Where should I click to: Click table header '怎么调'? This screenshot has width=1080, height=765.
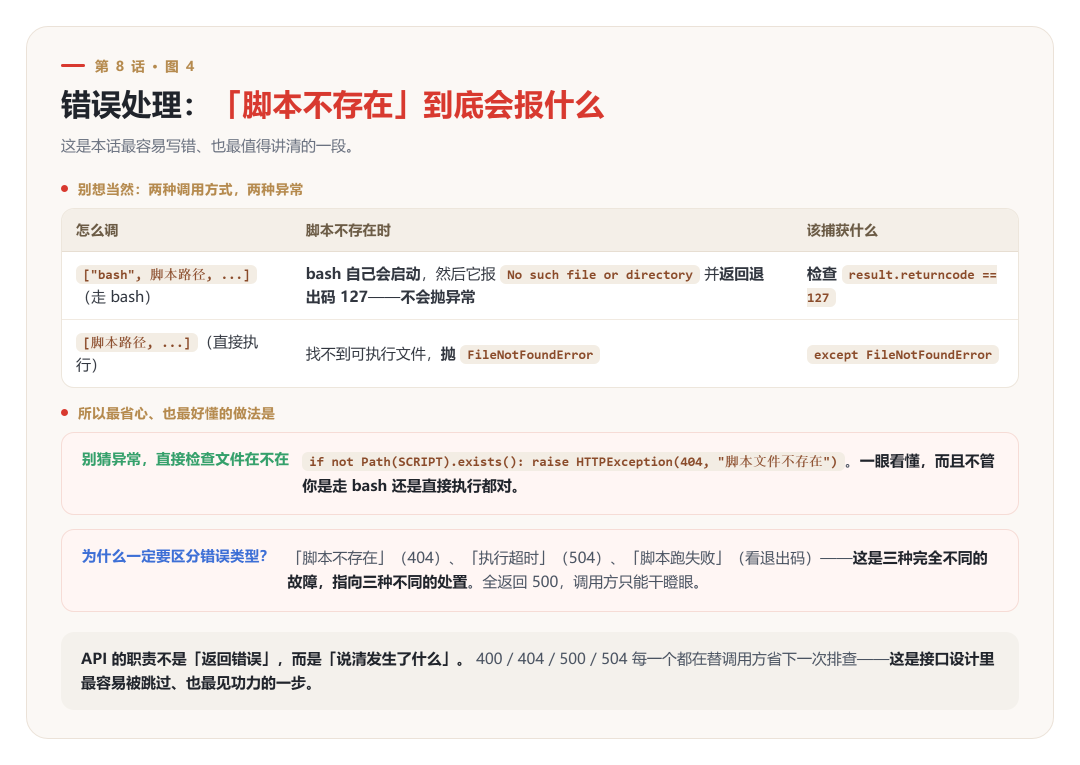click(x=97, y=230)
